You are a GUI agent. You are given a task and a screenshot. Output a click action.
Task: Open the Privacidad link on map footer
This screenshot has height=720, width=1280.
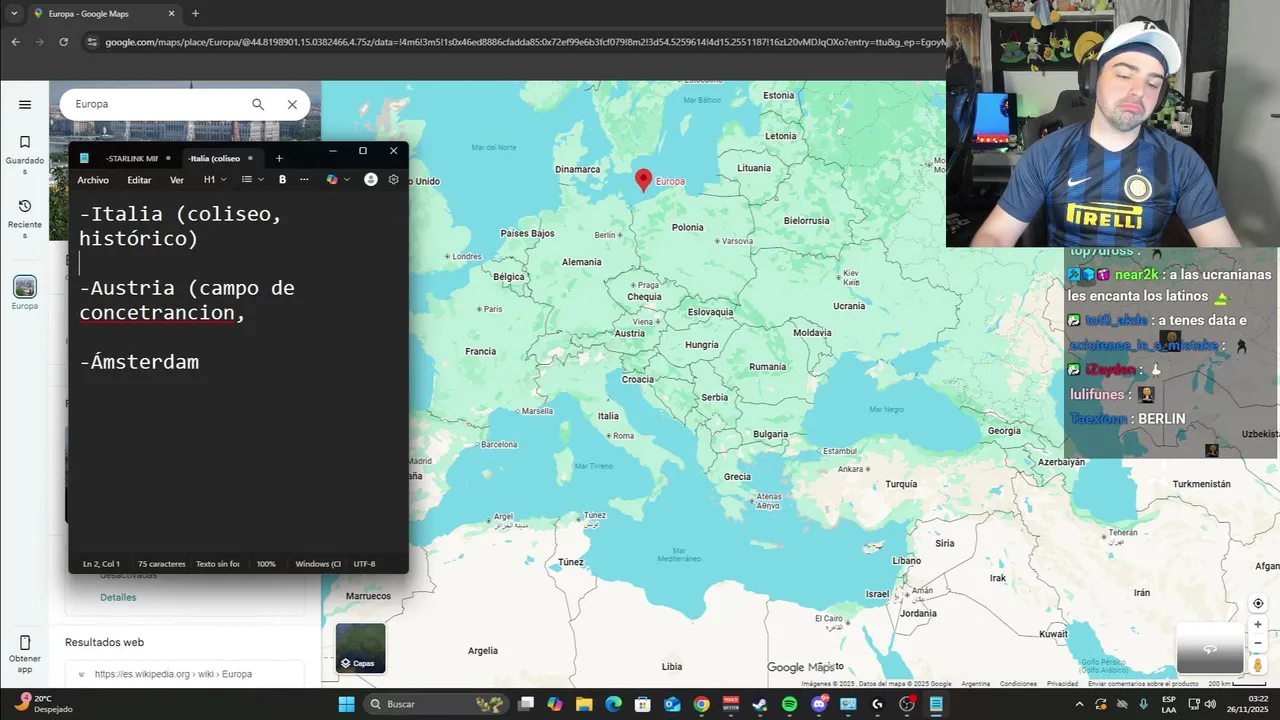pos(1062,684)
